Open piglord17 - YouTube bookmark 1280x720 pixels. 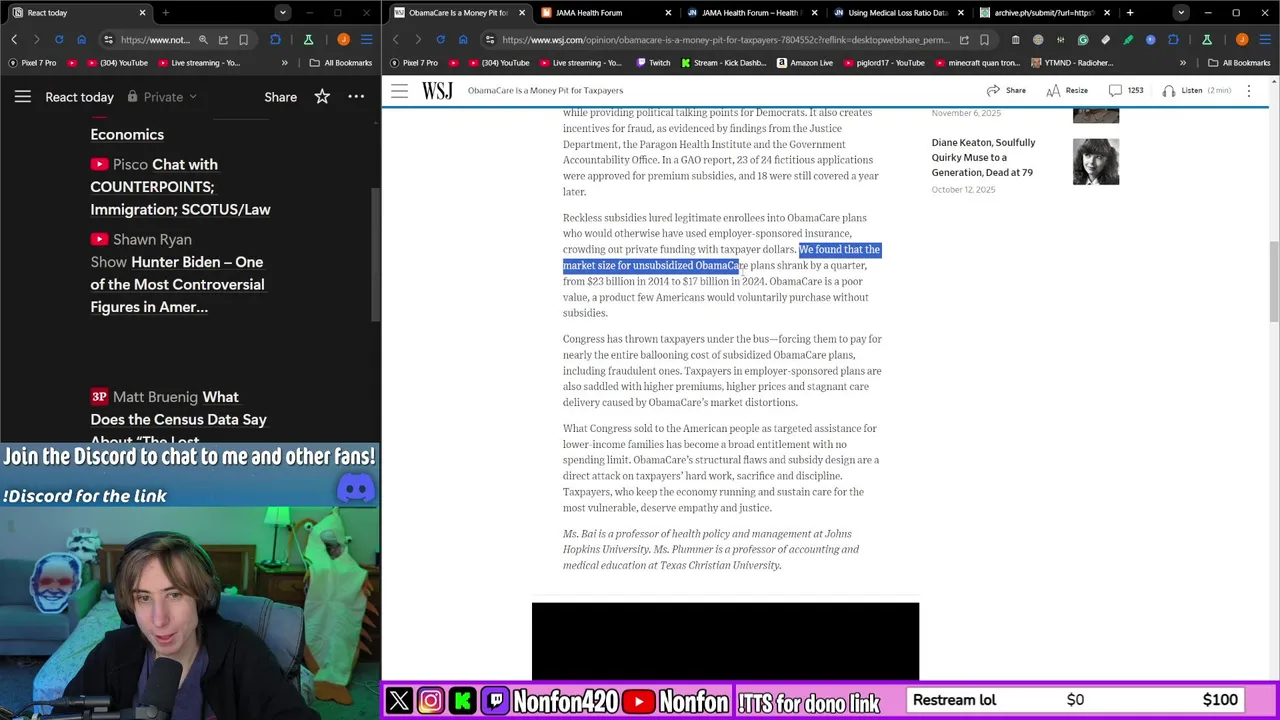882,63
